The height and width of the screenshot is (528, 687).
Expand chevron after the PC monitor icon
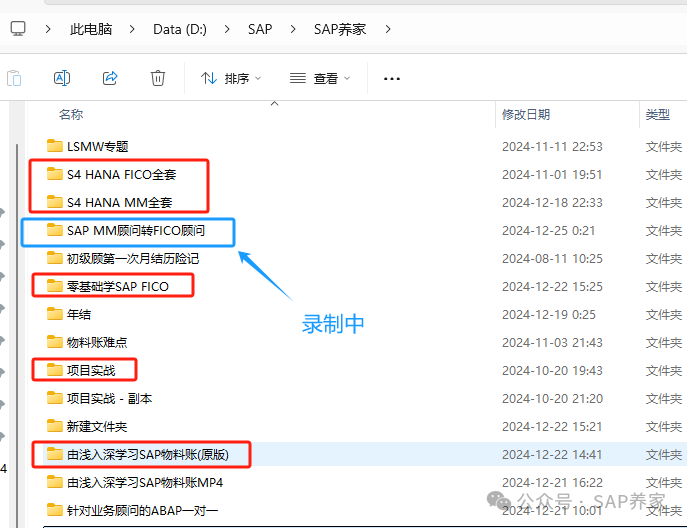coord(48,29)
